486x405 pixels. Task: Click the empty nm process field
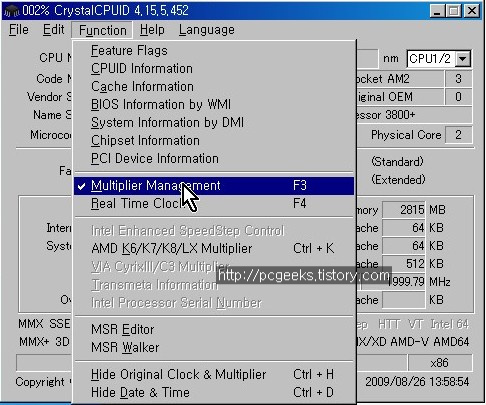coord(367,59)
